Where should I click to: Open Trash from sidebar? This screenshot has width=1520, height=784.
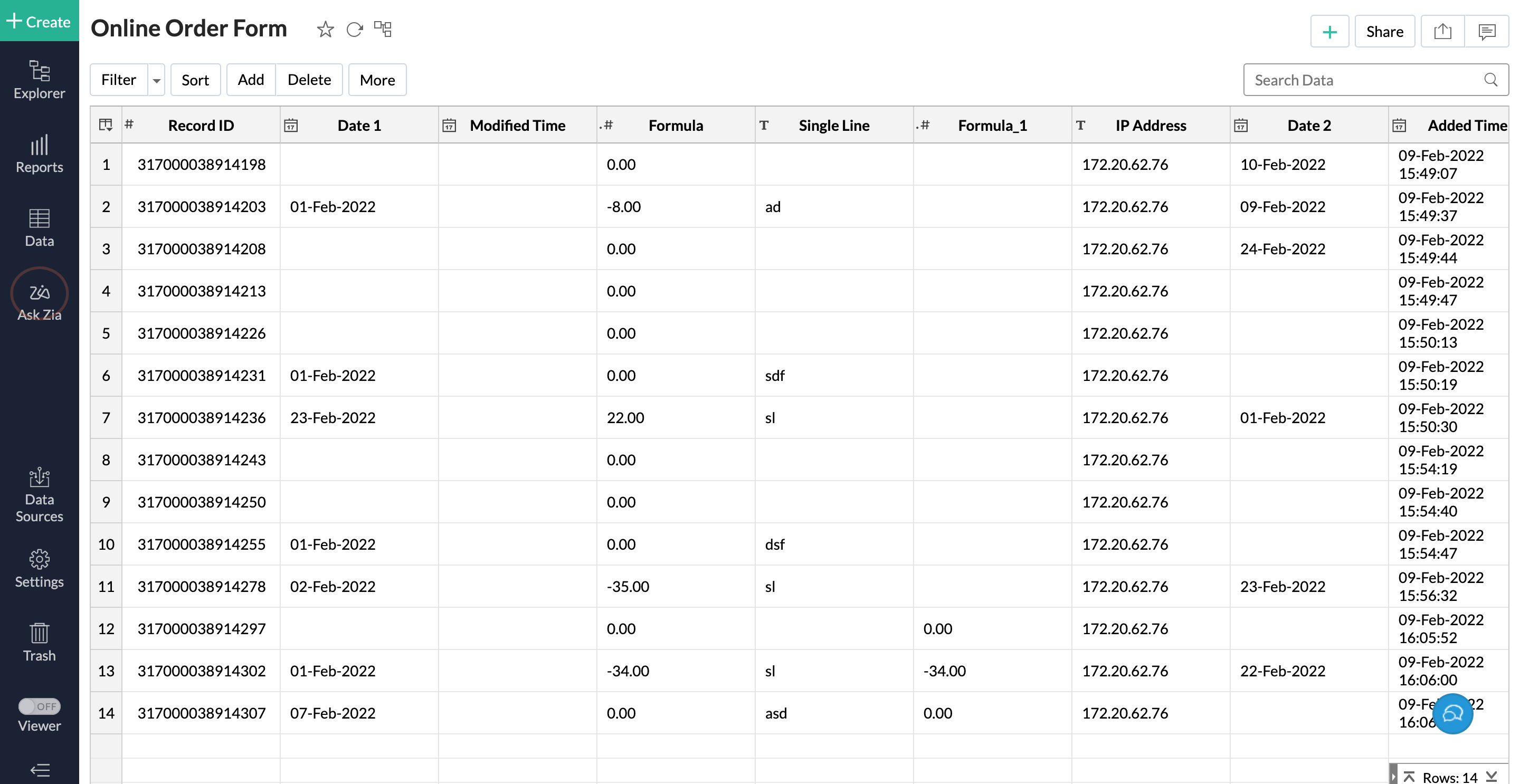(x=40, y=643)
